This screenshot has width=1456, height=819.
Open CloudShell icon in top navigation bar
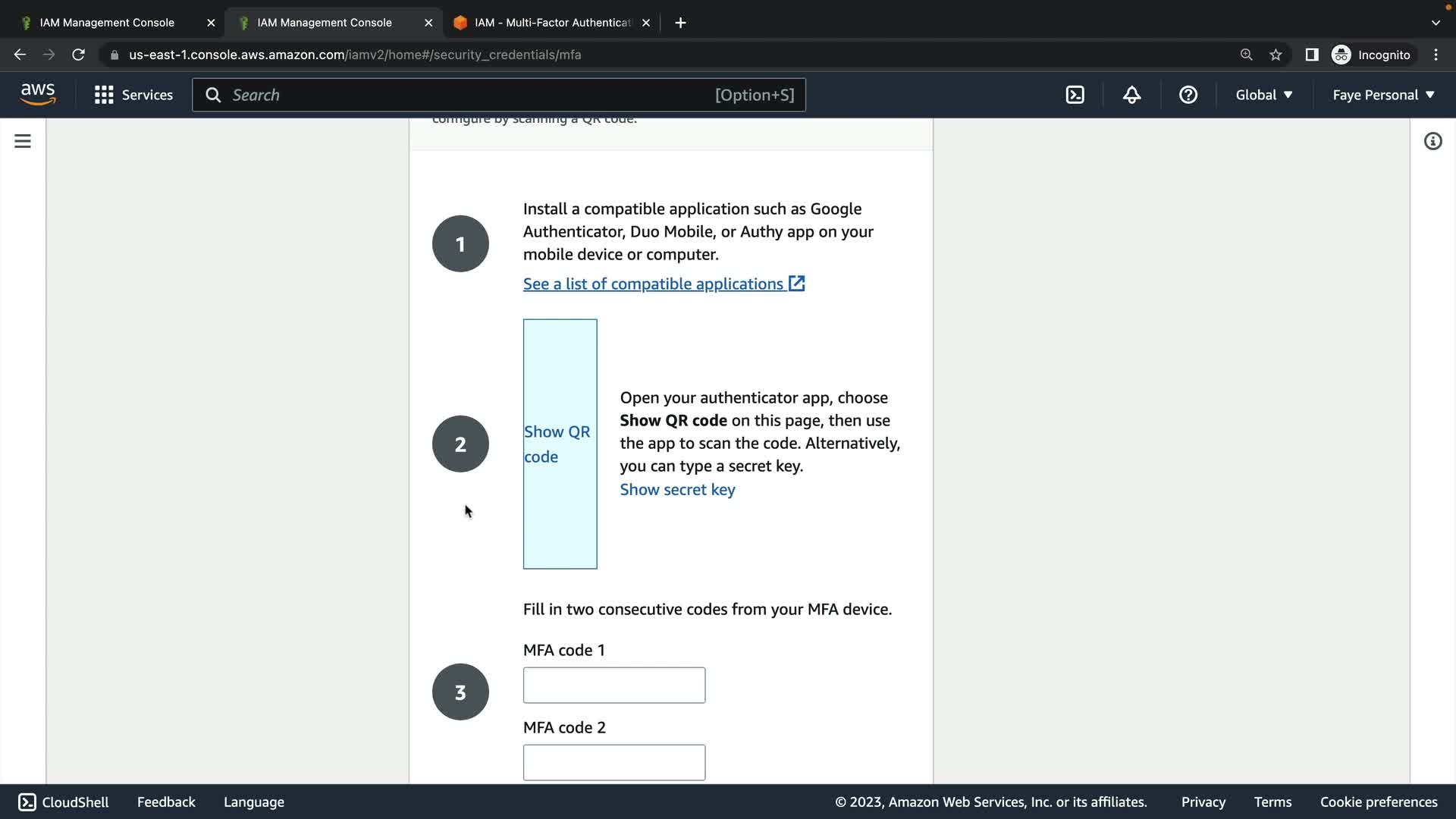(x=1075, y=95)
